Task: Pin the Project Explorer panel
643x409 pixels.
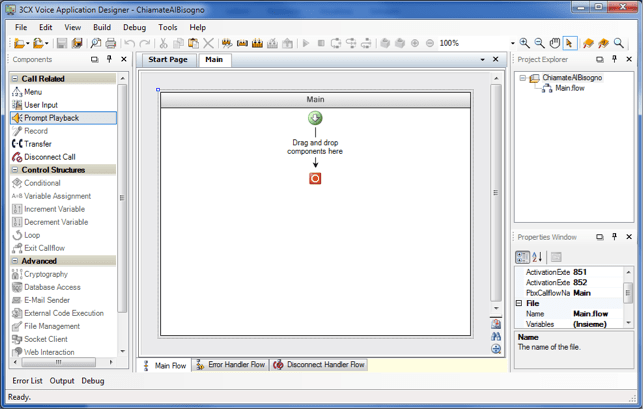Action: click(x=614, y=59)
